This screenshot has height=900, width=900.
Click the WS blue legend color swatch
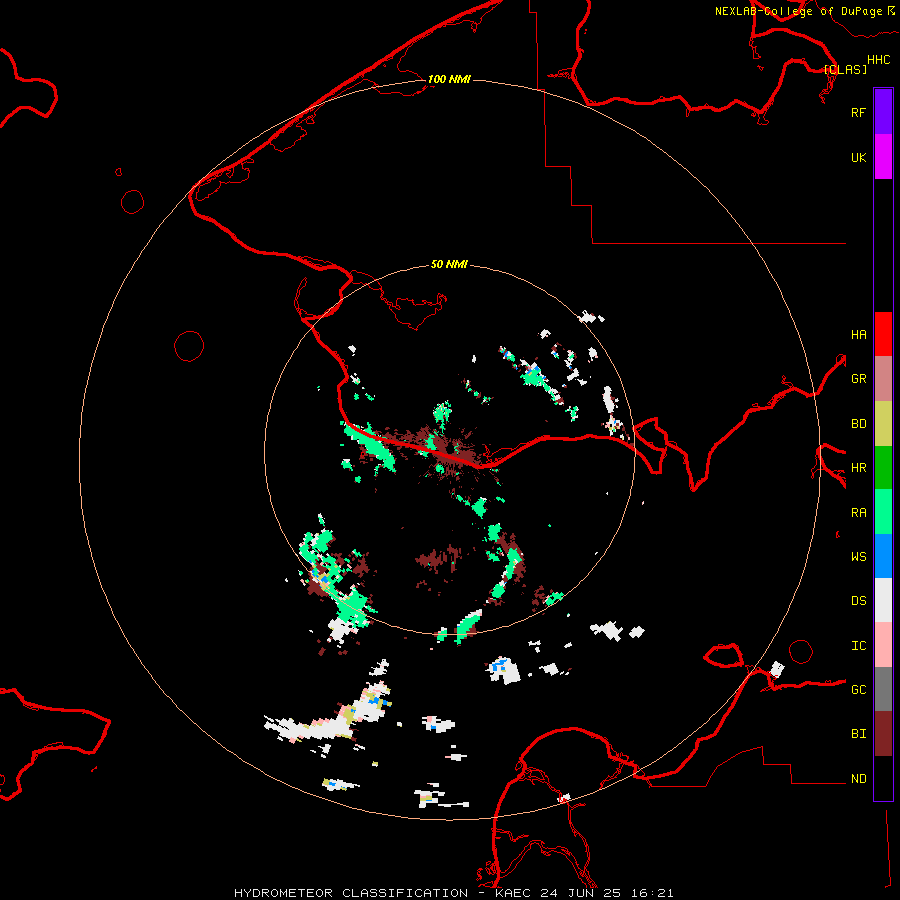883,556
